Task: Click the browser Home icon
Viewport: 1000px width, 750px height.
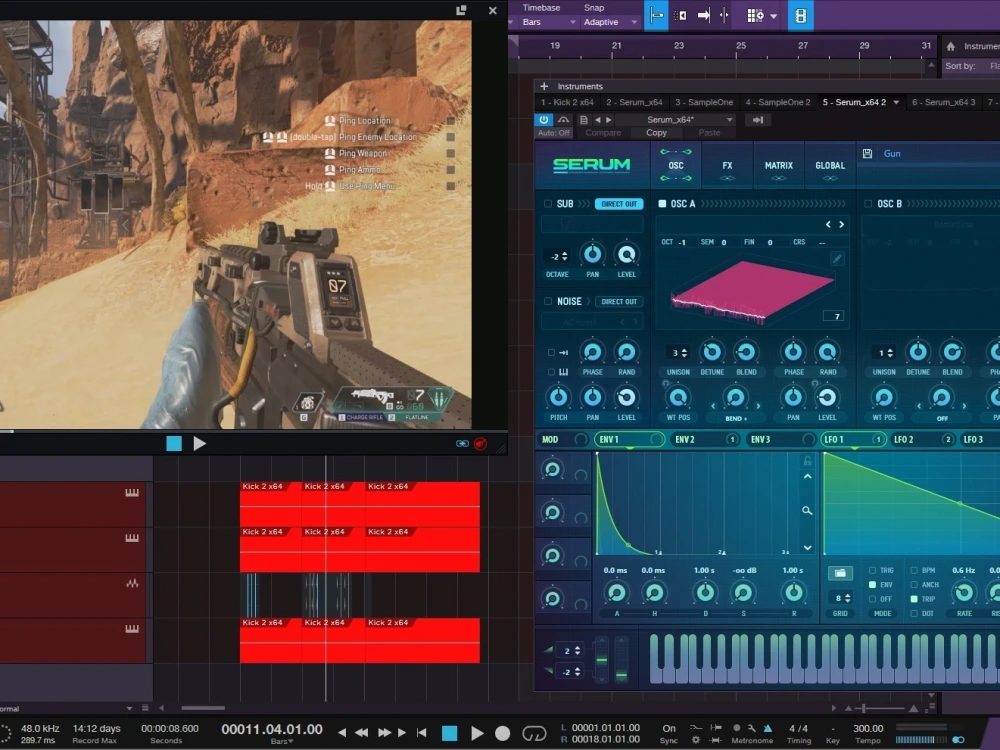Action: (950, 46)
